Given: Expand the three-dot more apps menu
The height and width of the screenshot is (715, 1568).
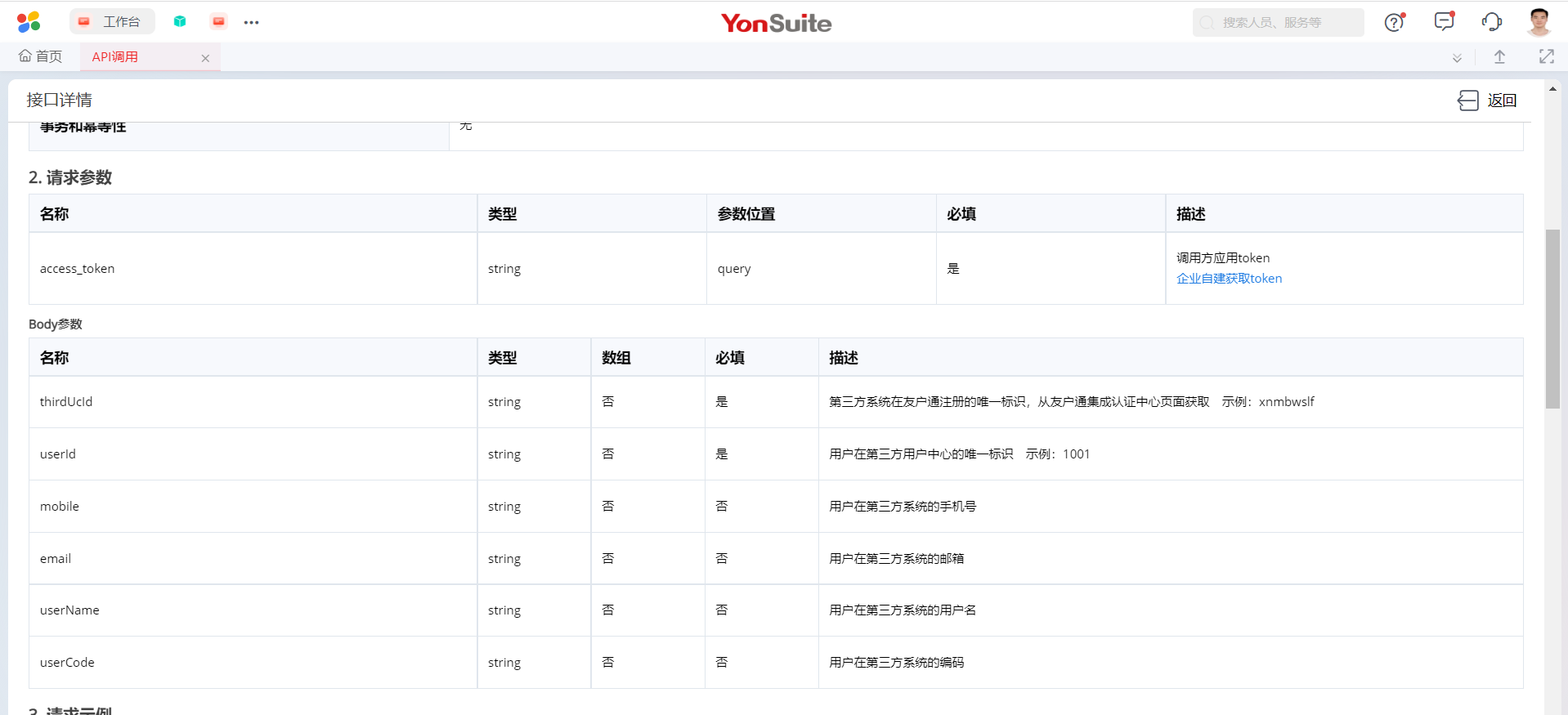Looking at the screenshot, I should [x=251, y=22].
